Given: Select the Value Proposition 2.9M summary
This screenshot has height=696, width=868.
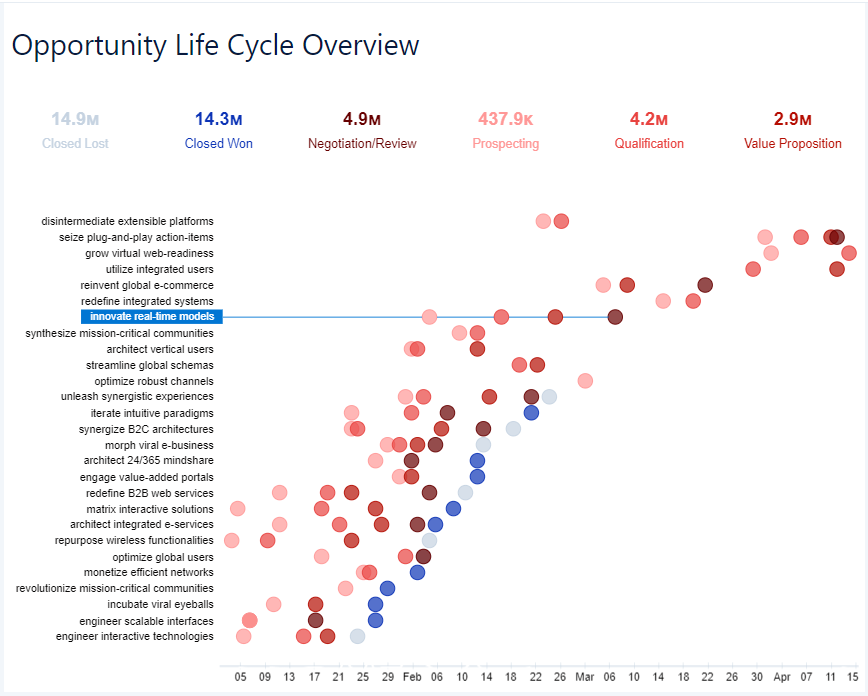Looking at the screenshot, I should click(792, 130).
